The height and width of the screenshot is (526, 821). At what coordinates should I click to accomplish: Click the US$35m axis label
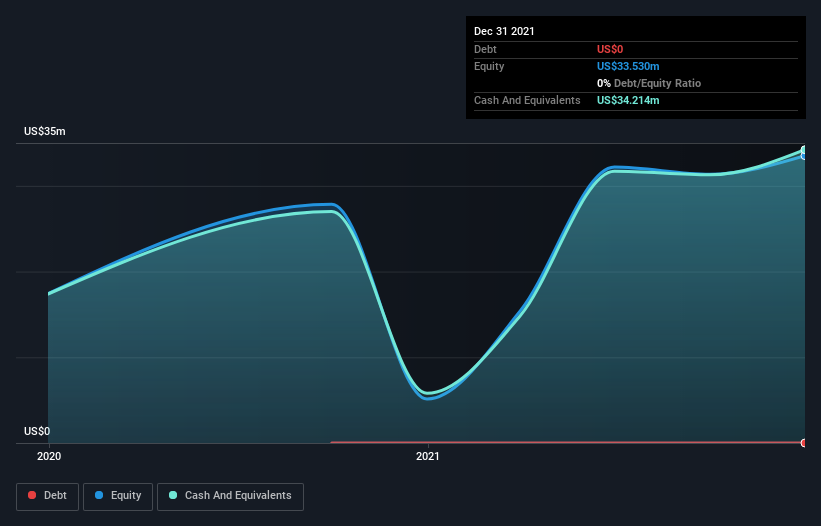click(x=45, y=131)
